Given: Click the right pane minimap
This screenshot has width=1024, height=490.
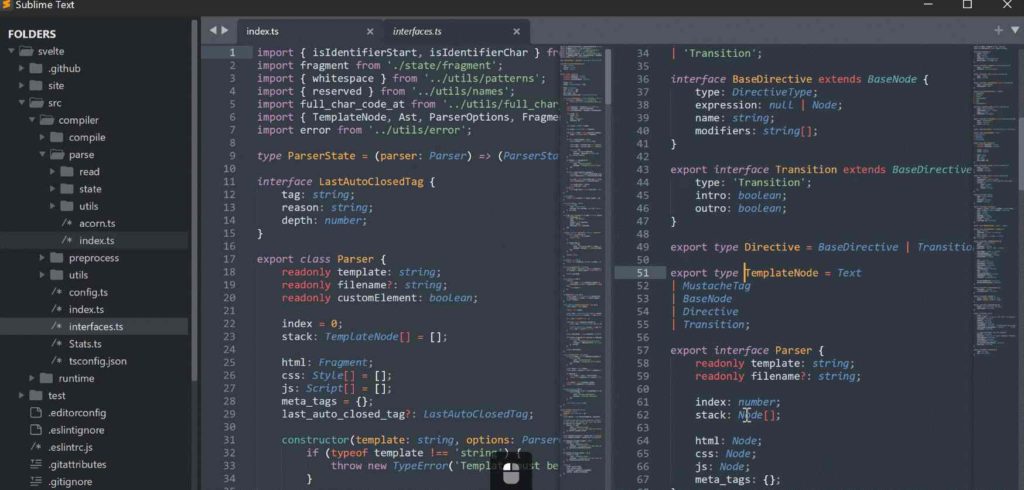Looking at the screenshot, I should click(993, 203).
